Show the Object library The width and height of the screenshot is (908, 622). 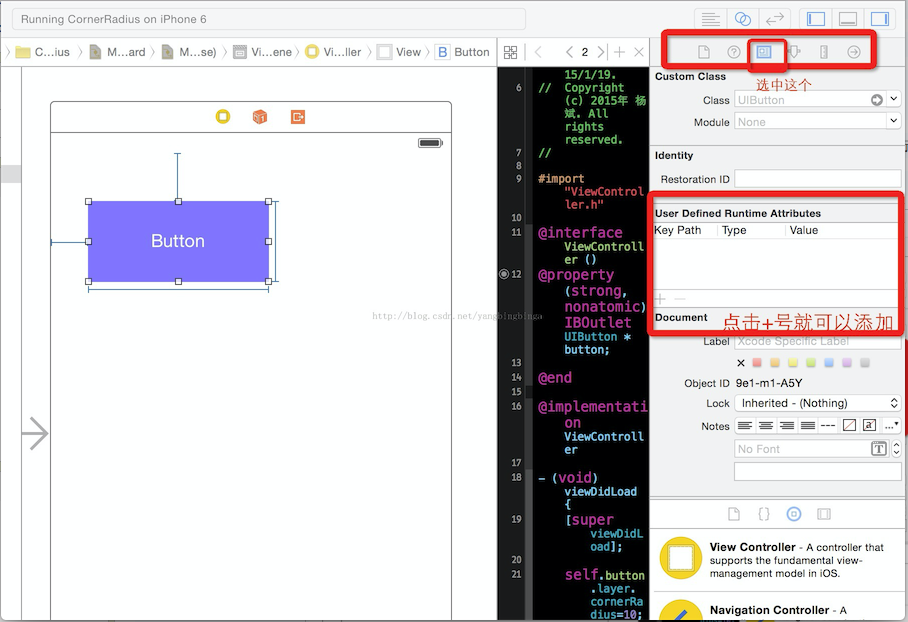coord(794,514)
